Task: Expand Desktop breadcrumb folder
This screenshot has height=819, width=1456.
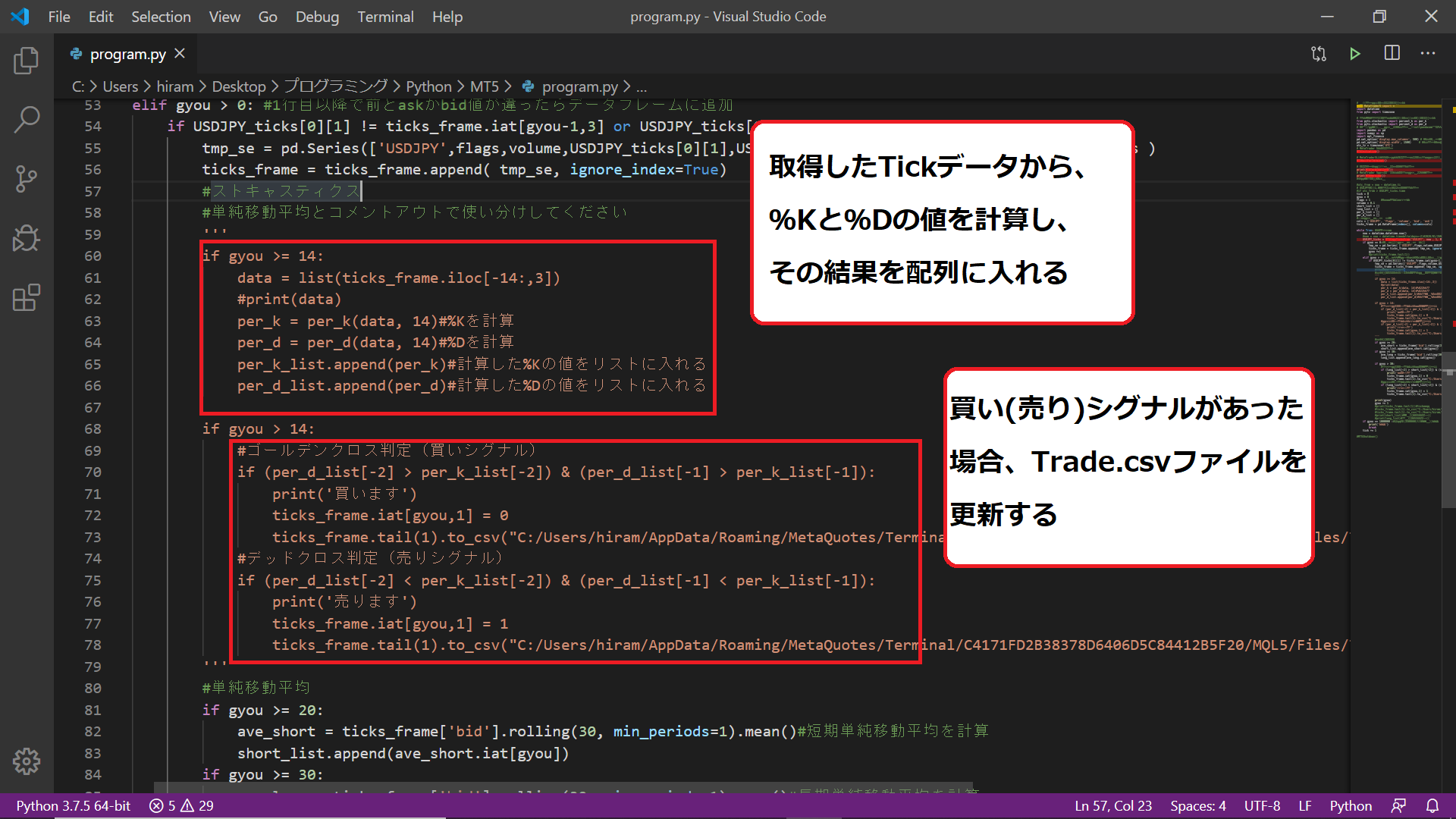Action: click(x=238, y=86)
